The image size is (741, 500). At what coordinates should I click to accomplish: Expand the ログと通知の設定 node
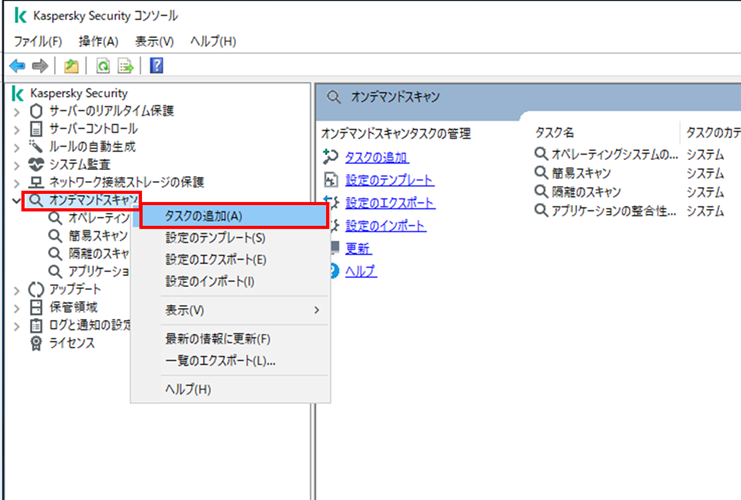click(17, 327)
